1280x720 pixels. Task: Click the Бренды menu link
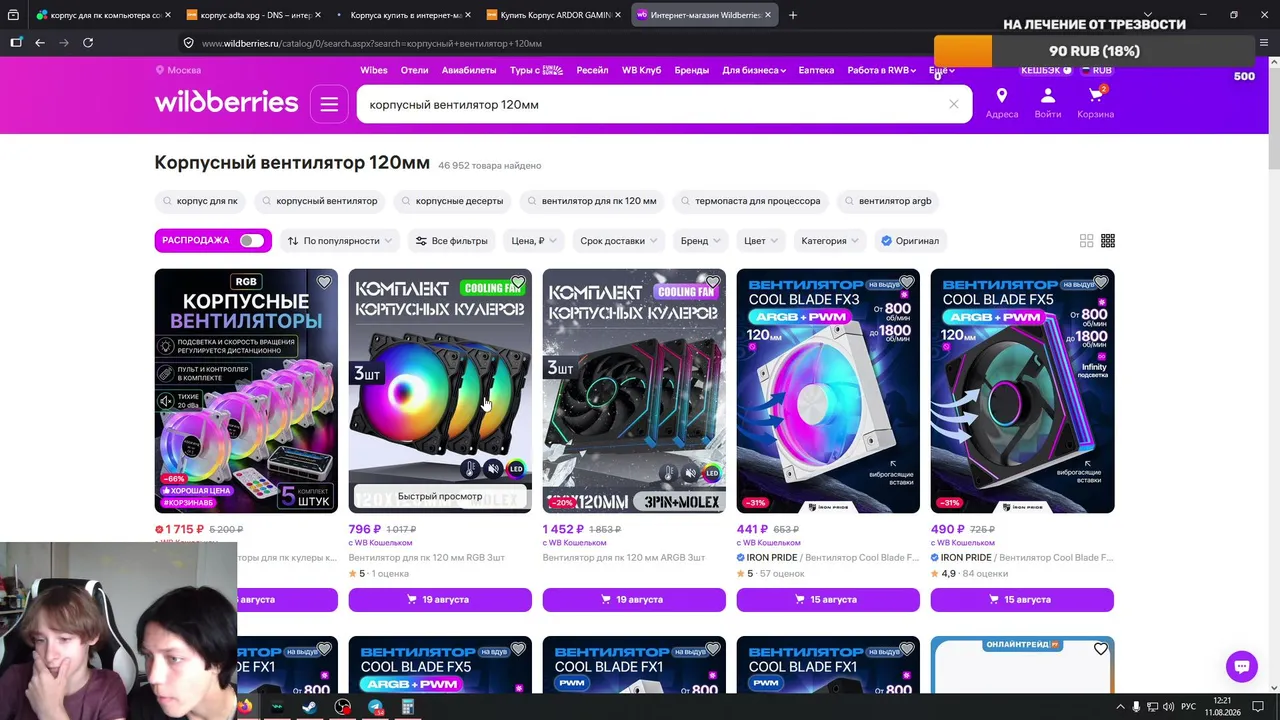(692, 70)
